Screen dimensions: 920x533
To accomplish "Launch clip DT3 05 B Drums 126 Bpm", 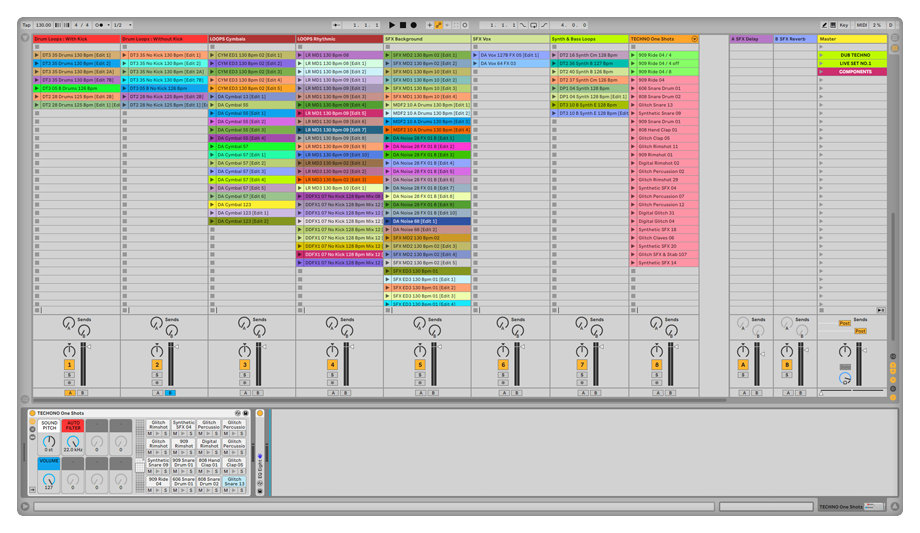I will (36, 89).
